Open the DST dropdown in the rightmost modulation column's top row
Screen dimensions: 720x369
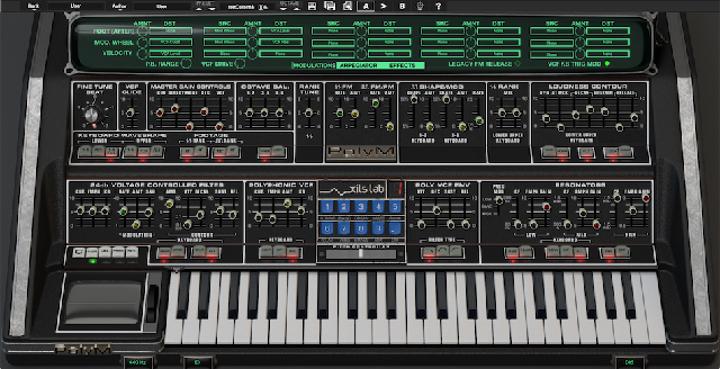click(x=608, y=31)
